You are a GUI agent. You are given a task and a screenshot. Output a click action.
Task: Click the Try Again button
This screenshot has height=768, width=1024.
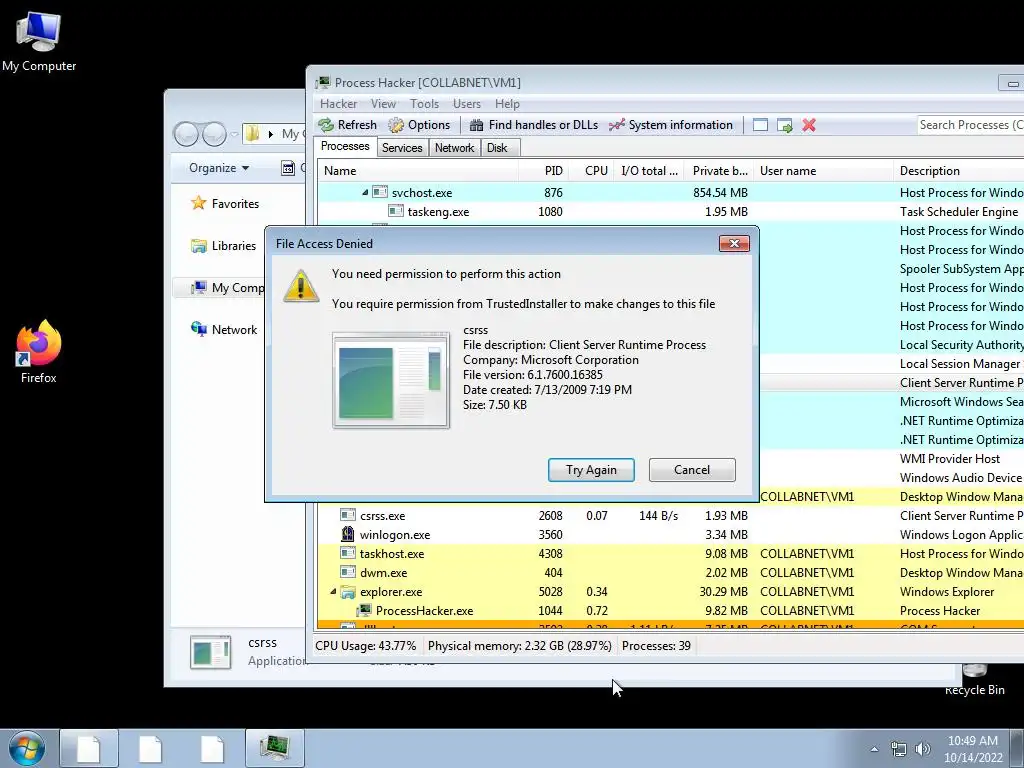point(591,470)
